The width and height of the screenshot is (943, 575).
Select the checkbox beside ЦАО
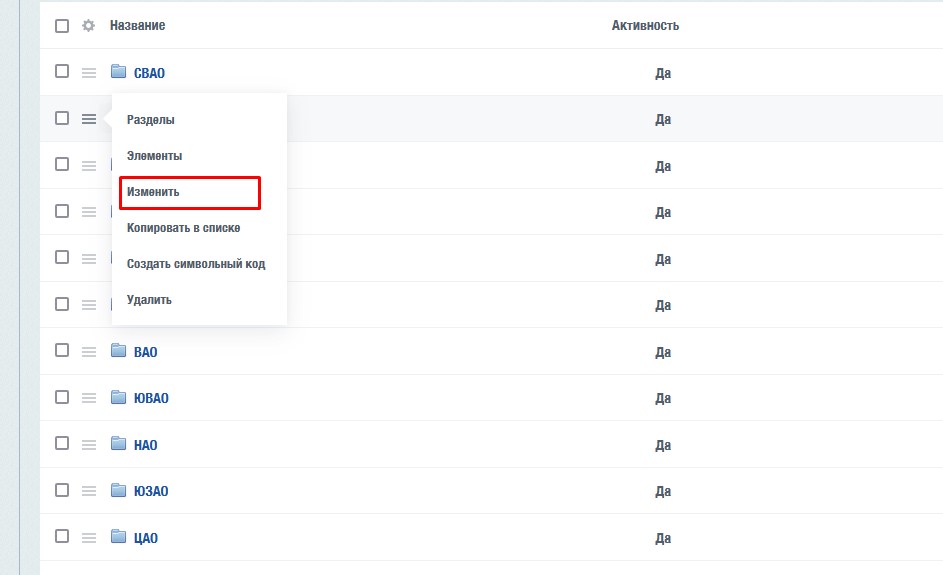point(62,537)
